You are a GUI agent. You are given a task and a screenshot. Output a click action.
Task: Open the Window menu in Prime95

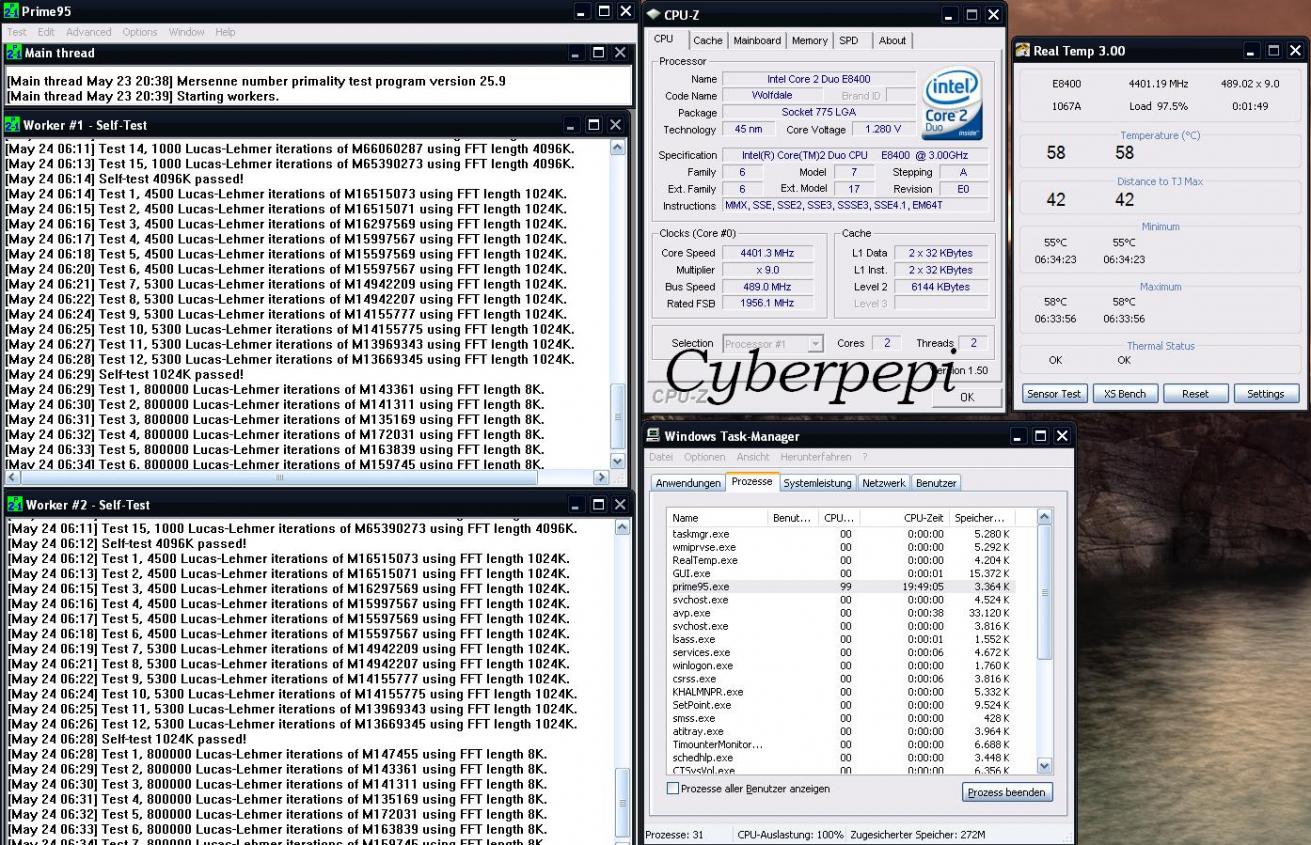(x=186, y=32)
